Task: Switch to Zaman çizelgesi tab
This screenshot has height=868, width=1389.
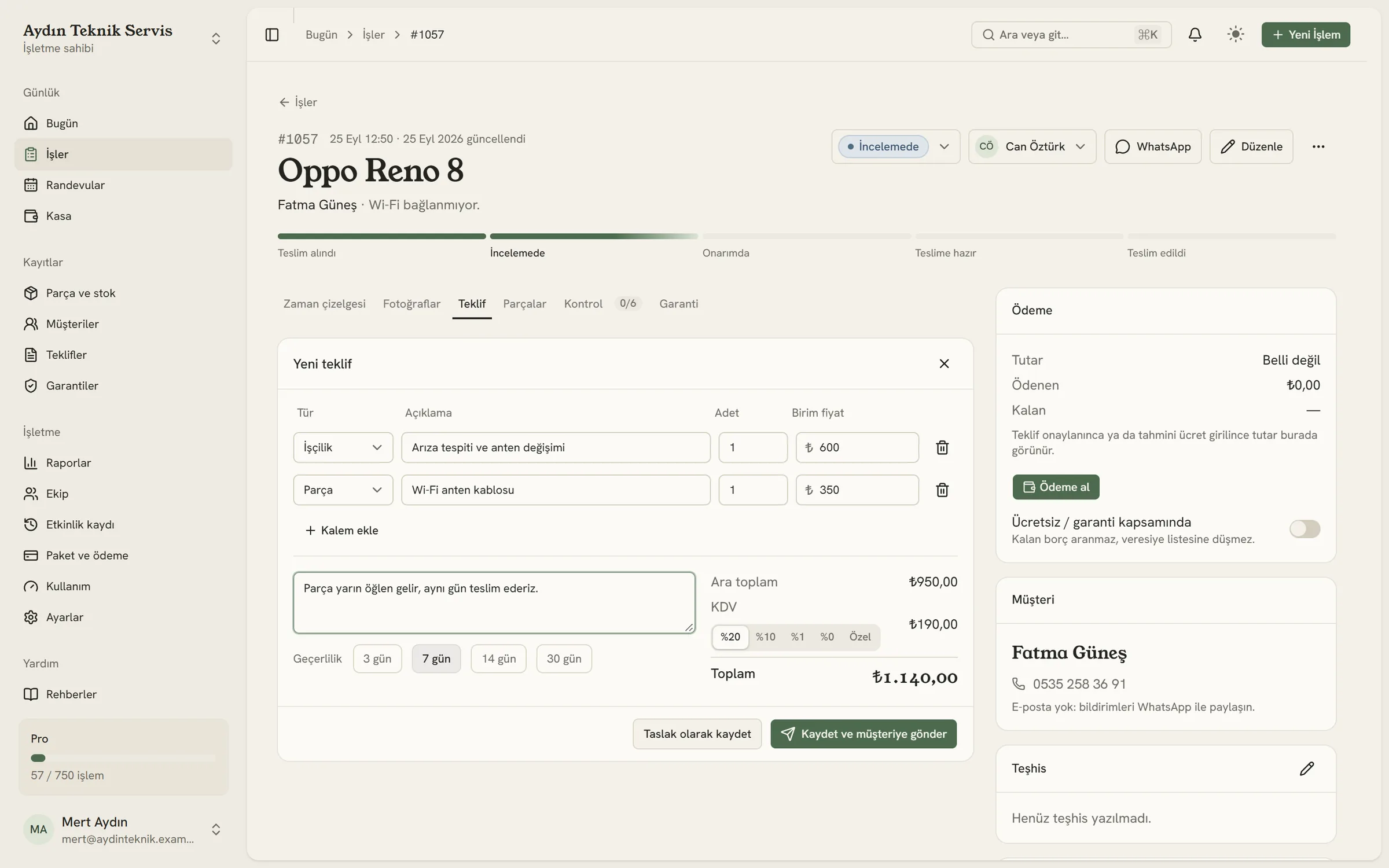Action: click(x=324, y=304)
